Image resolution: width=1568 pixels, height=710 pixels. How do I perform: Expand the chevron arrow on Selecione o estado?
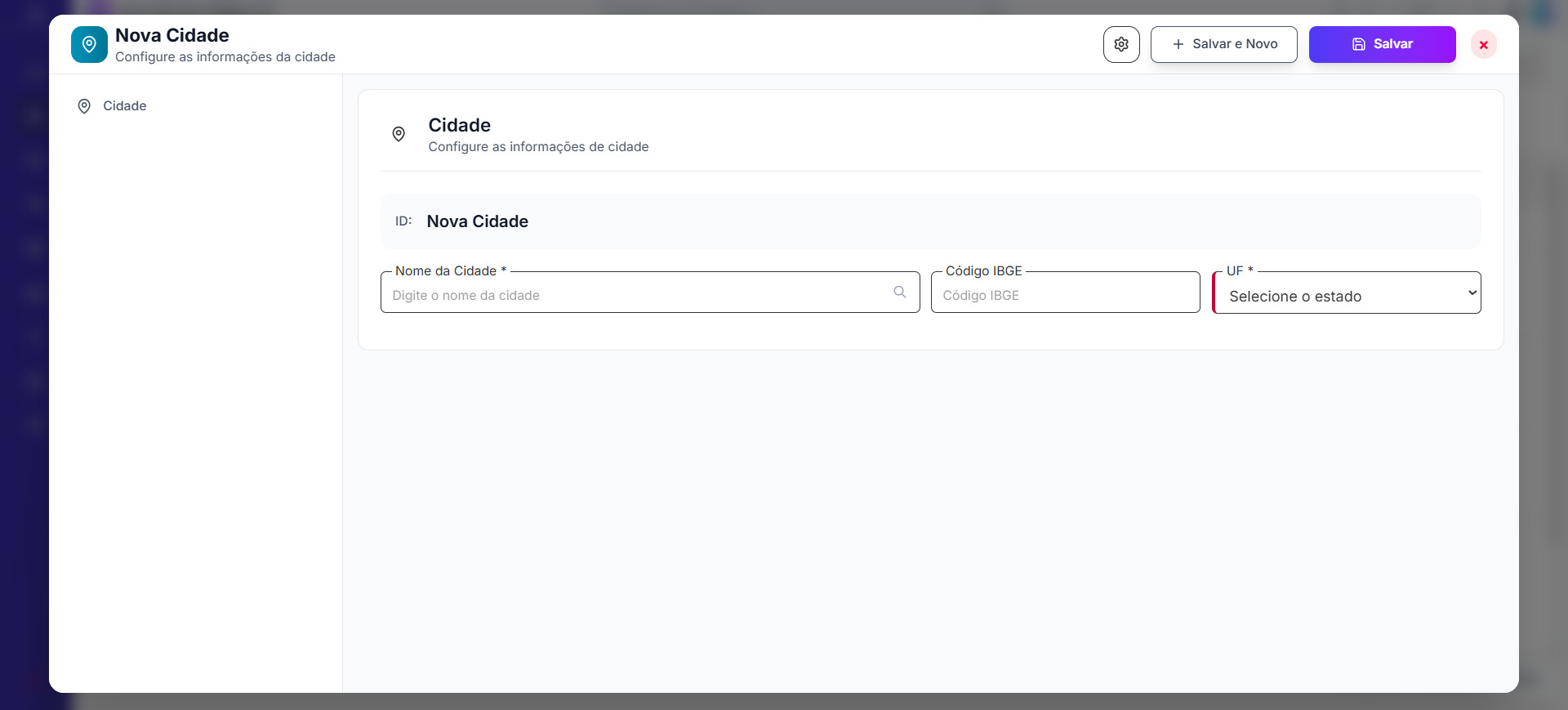point(1472,293)
